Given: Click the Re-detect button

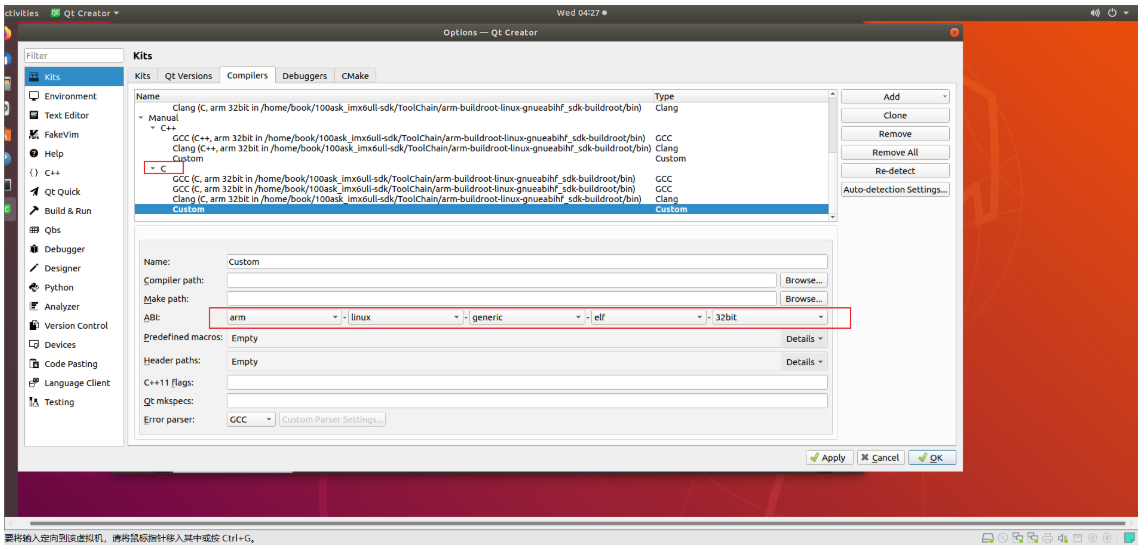Looking at the screenshot, I should [894, 171].
